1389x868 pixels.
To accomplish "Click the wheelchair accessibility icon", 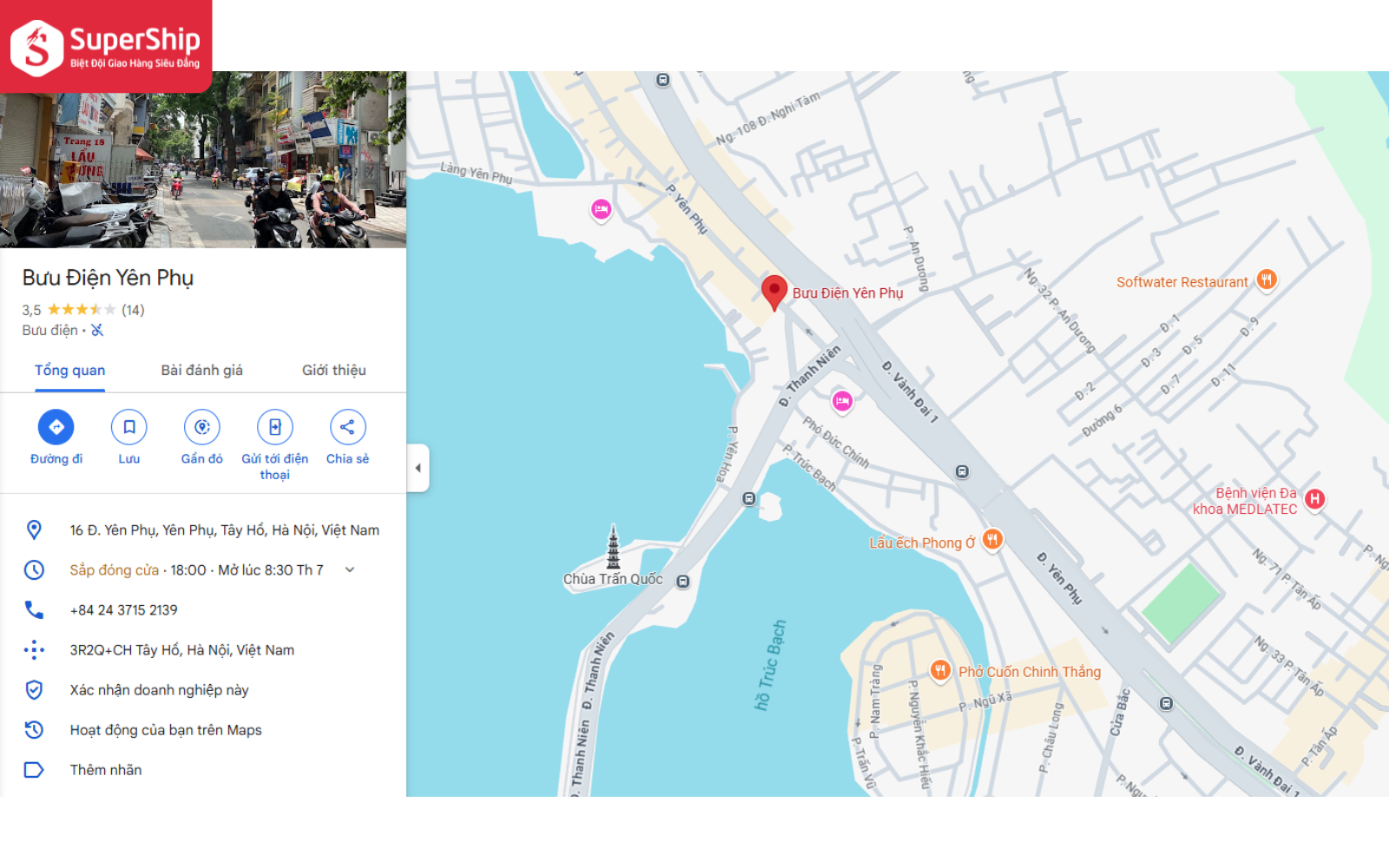I will (97, 330).
